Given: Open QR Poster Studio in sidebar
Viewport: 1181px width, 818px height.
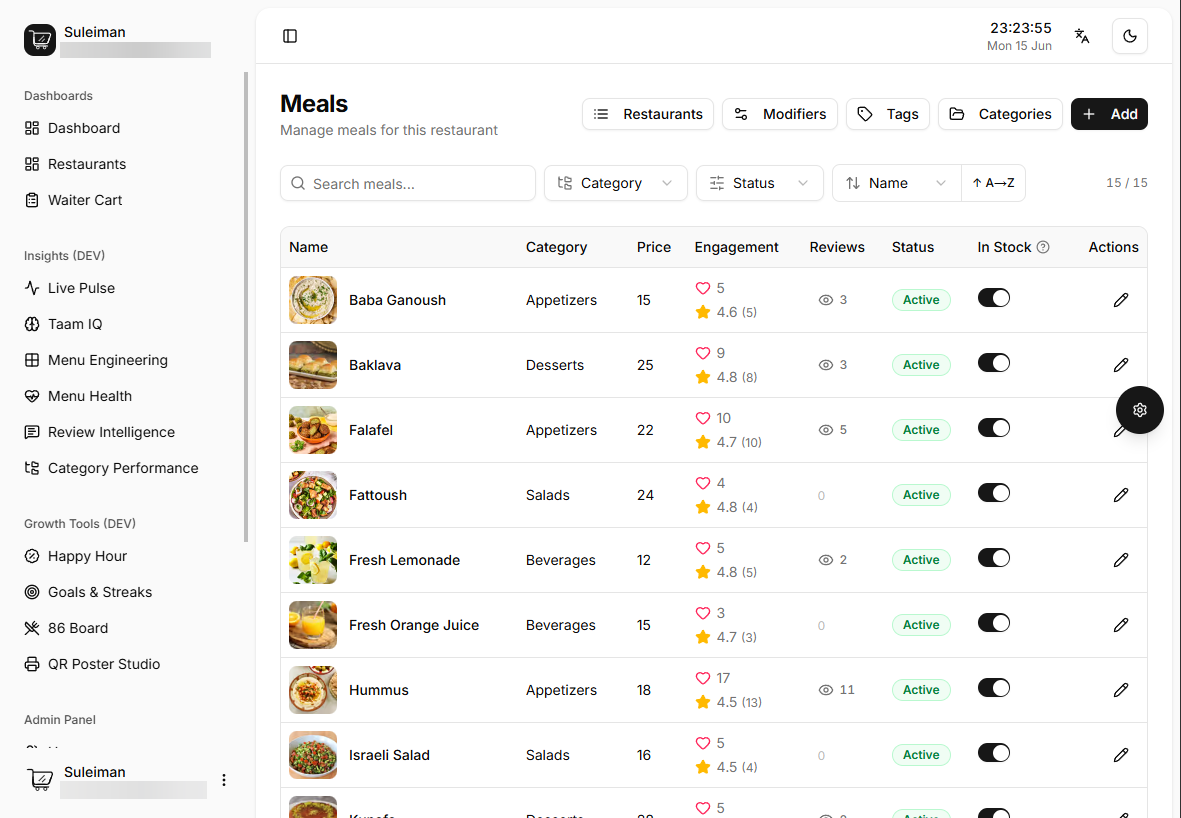Looking at the screenshot, I should pos(92,664).
